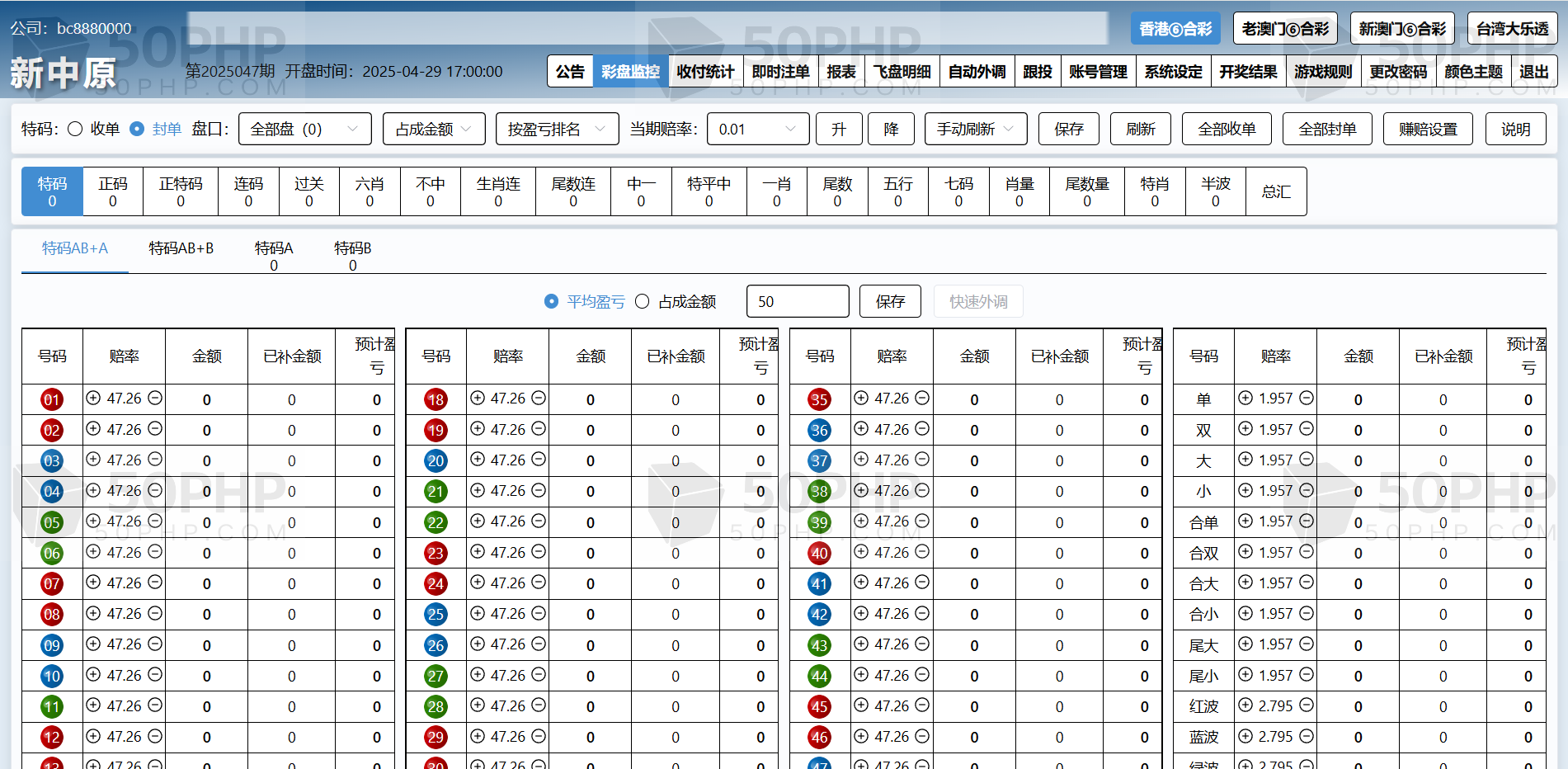Click the 赚赔设置 button
Image resolution: width=1568 pixels, height=769 pixels.
[1427, 130]
